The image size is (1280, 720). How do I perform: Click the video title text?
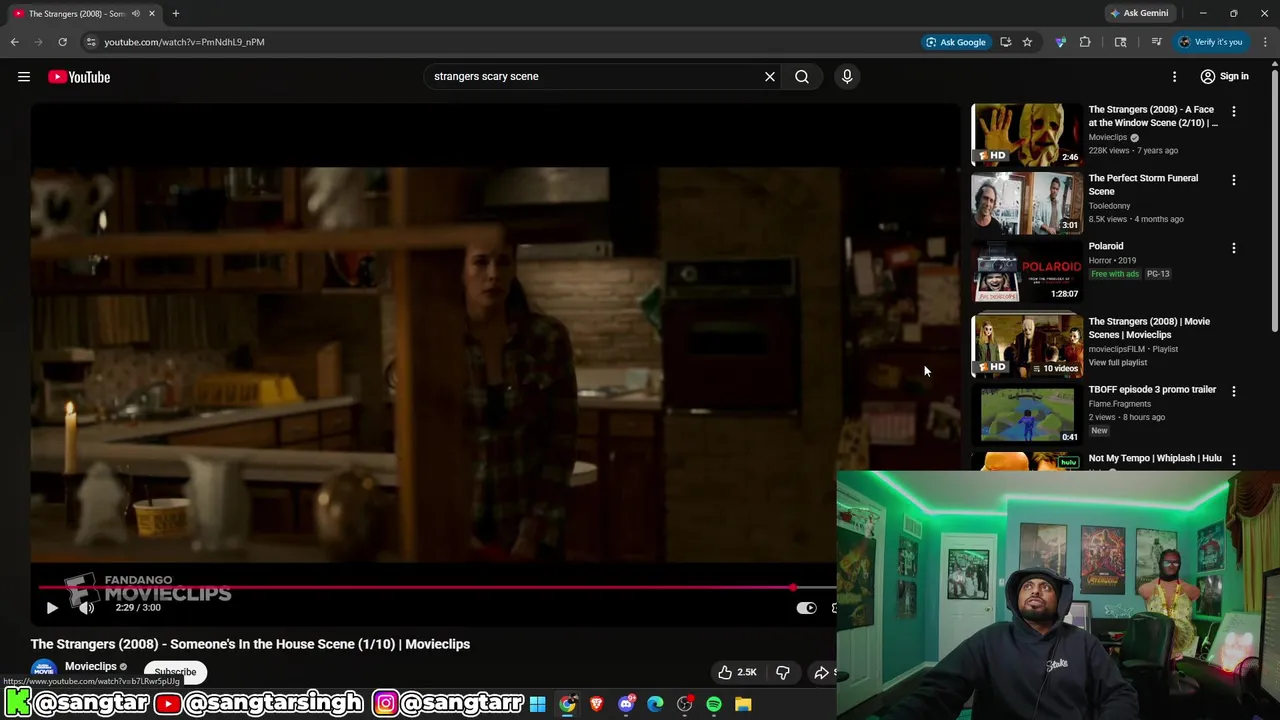[250, 644]
